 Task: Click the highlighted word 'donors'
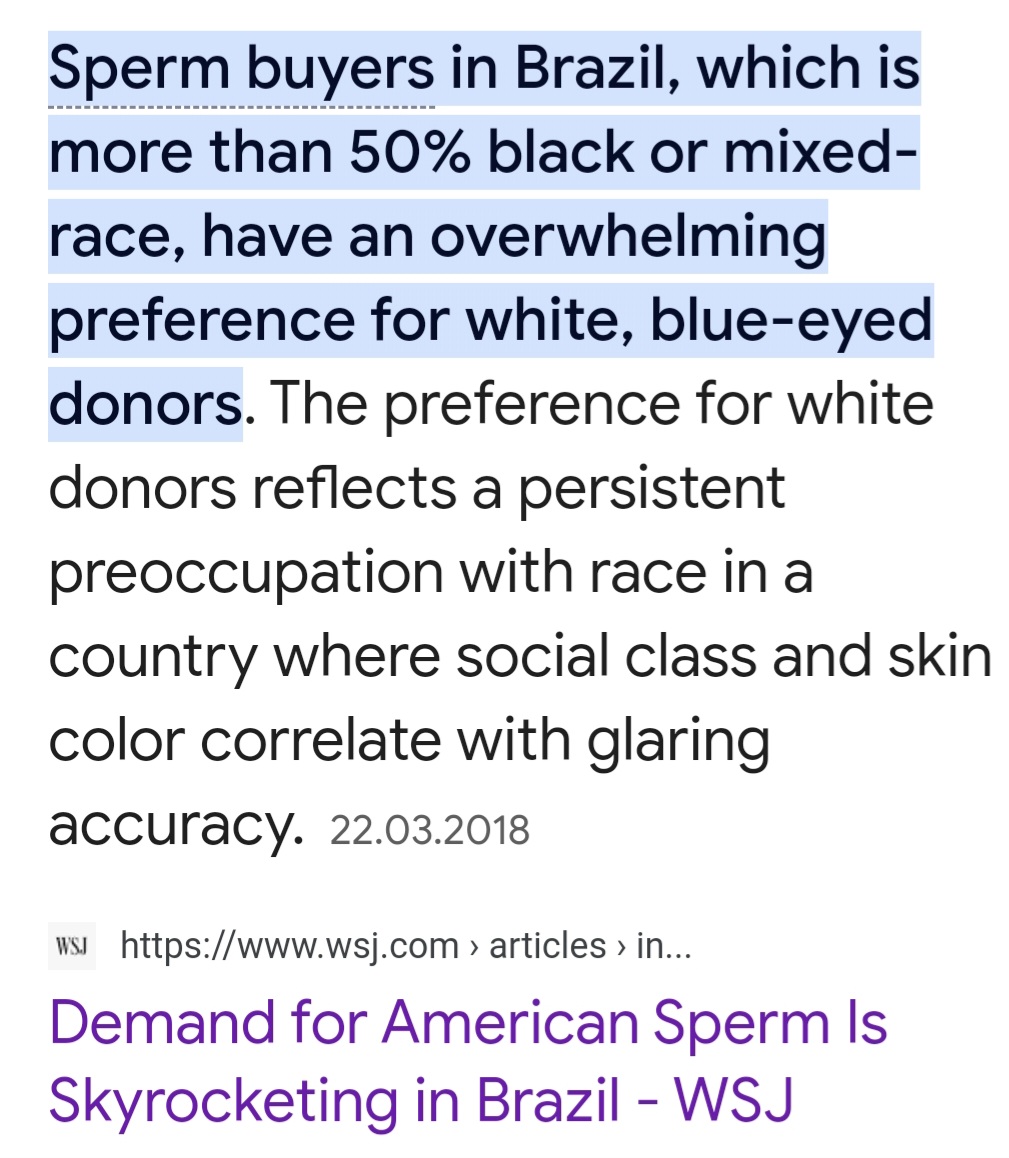click(144, 405)
